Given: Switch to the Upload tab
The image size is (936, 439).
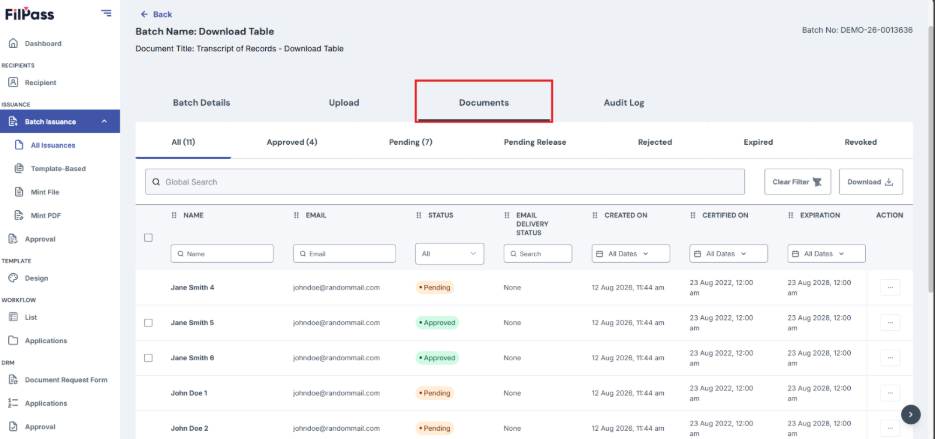Looking at the screenshot, I should 344,103.
